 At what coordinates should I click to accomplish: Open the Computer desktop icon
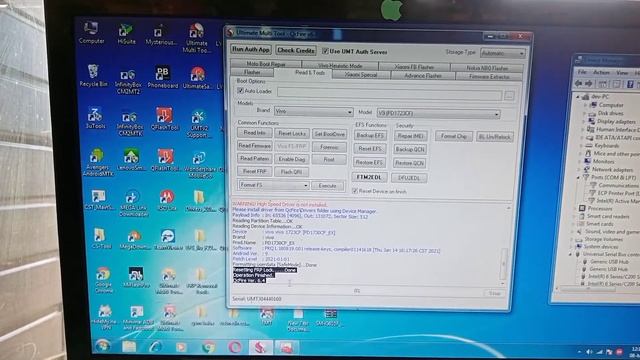(91, 33)
